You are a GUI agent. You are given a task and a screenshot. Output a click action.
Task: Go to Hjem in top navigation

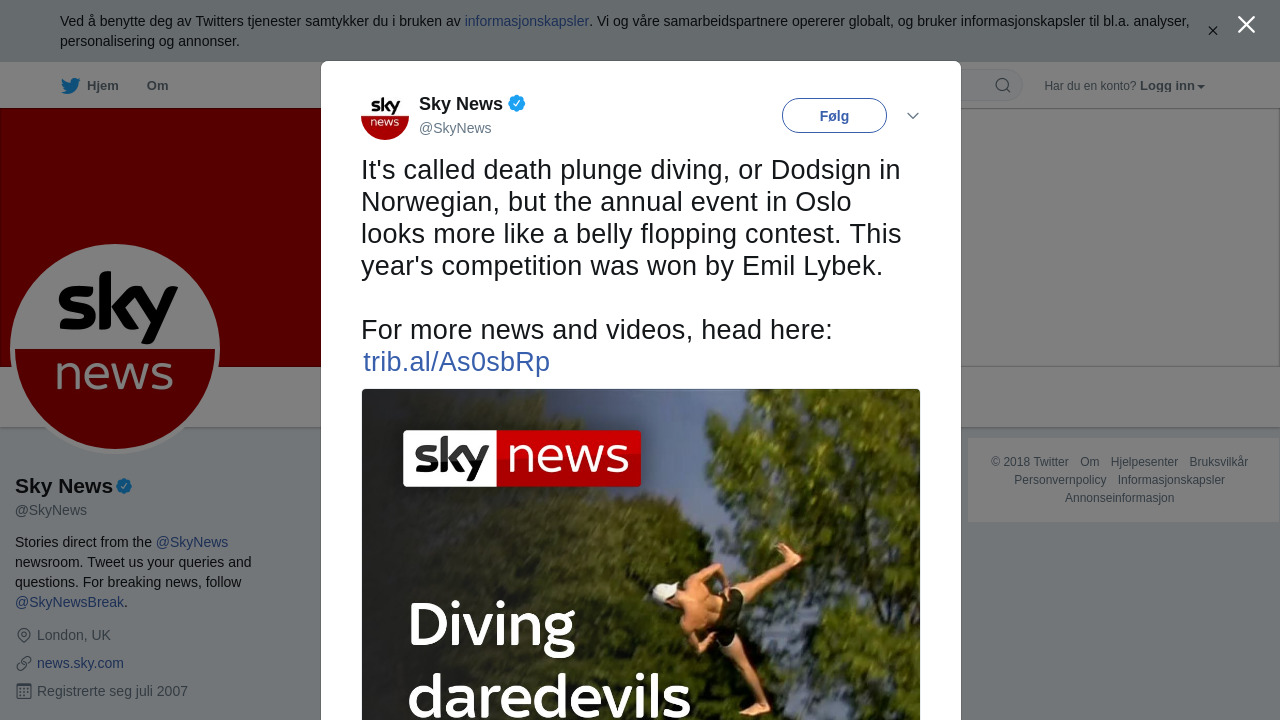(103, 86)
